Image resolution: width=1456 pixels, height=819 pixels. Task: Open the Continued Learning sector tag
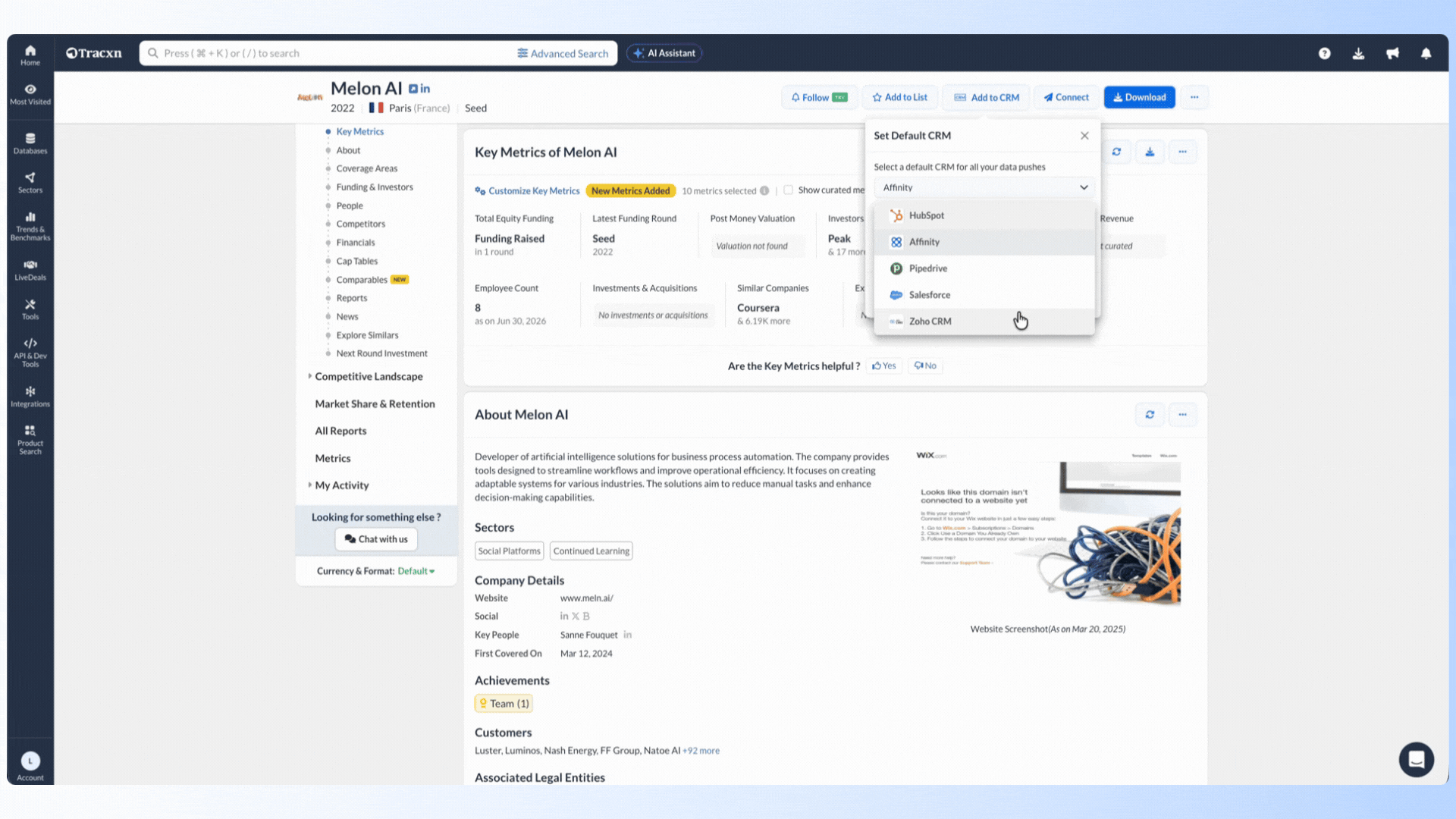click(x=591, y=551)
